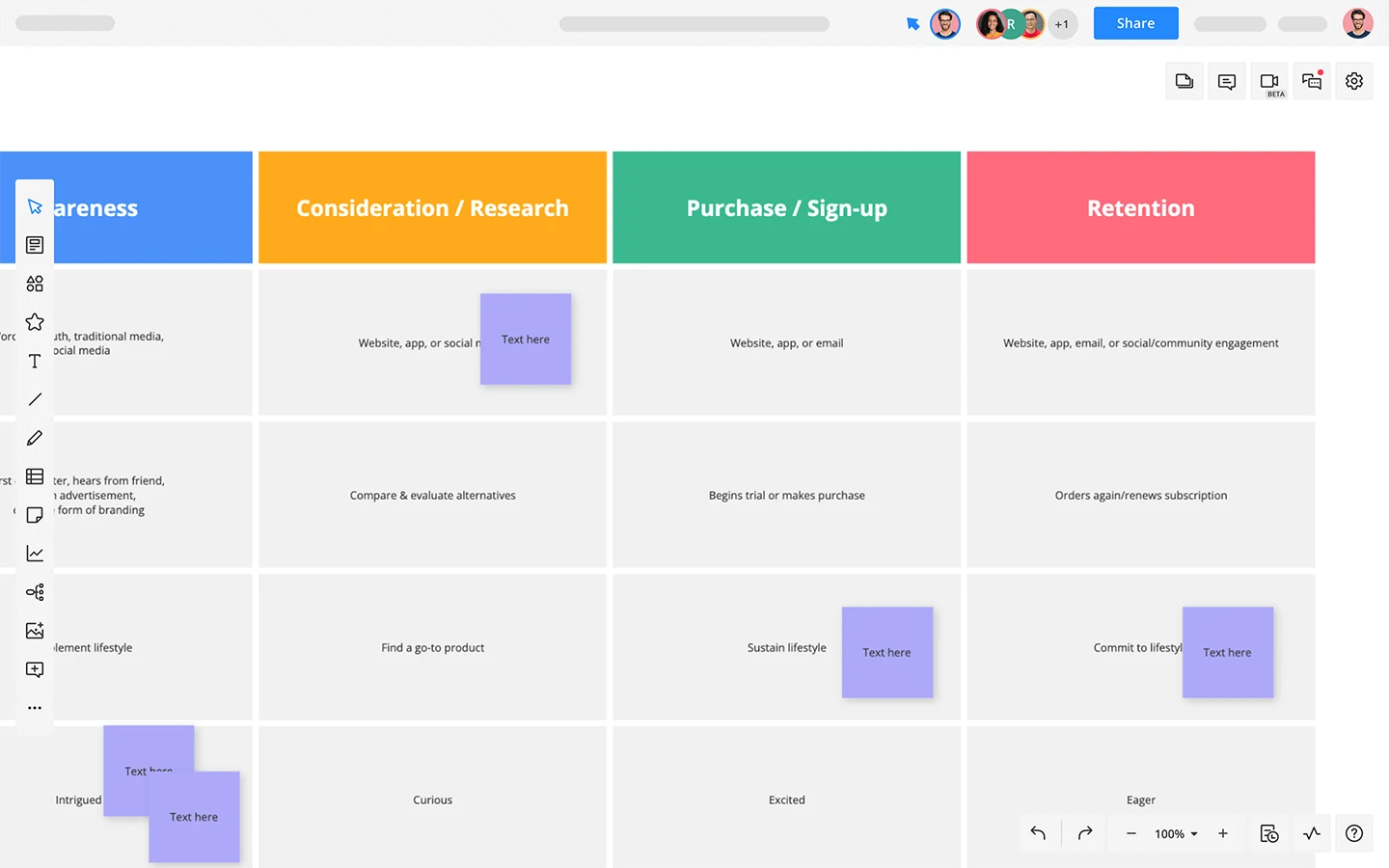The image size is (1389, 868).
Task: Open the templates panel in sidebar
Action: click(x=35, y=245)
